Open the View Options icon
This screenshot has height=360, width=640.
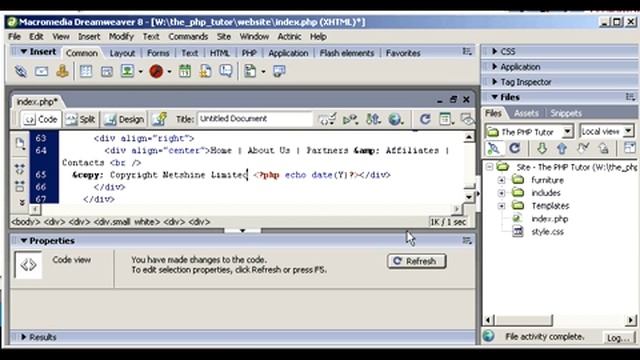446,119
